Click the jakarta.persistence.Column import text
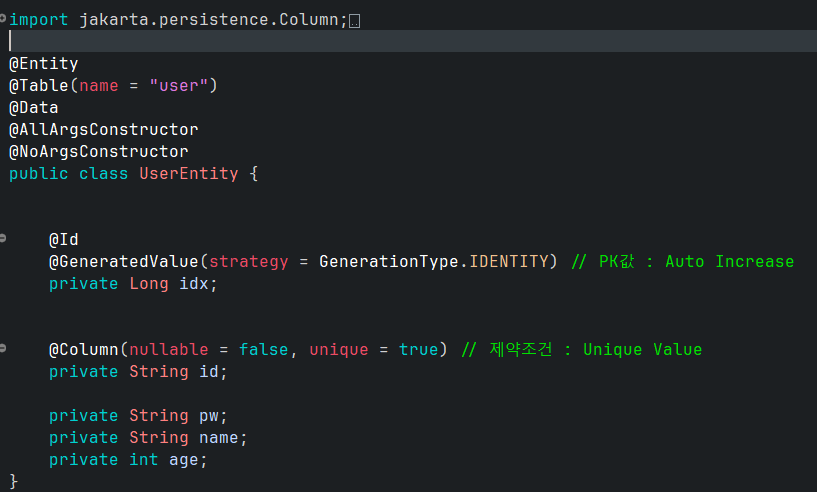Image resolution: width=817 pixels, height=492 pixels. (x=209, y=20)
